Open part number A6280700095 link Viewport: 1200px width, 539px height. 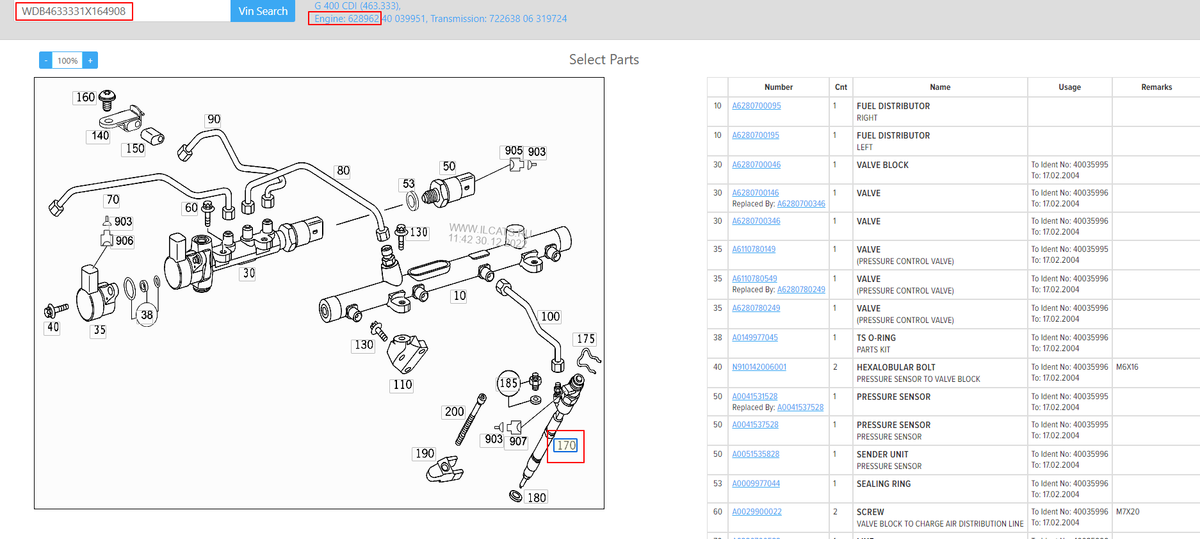pos(756,106)
